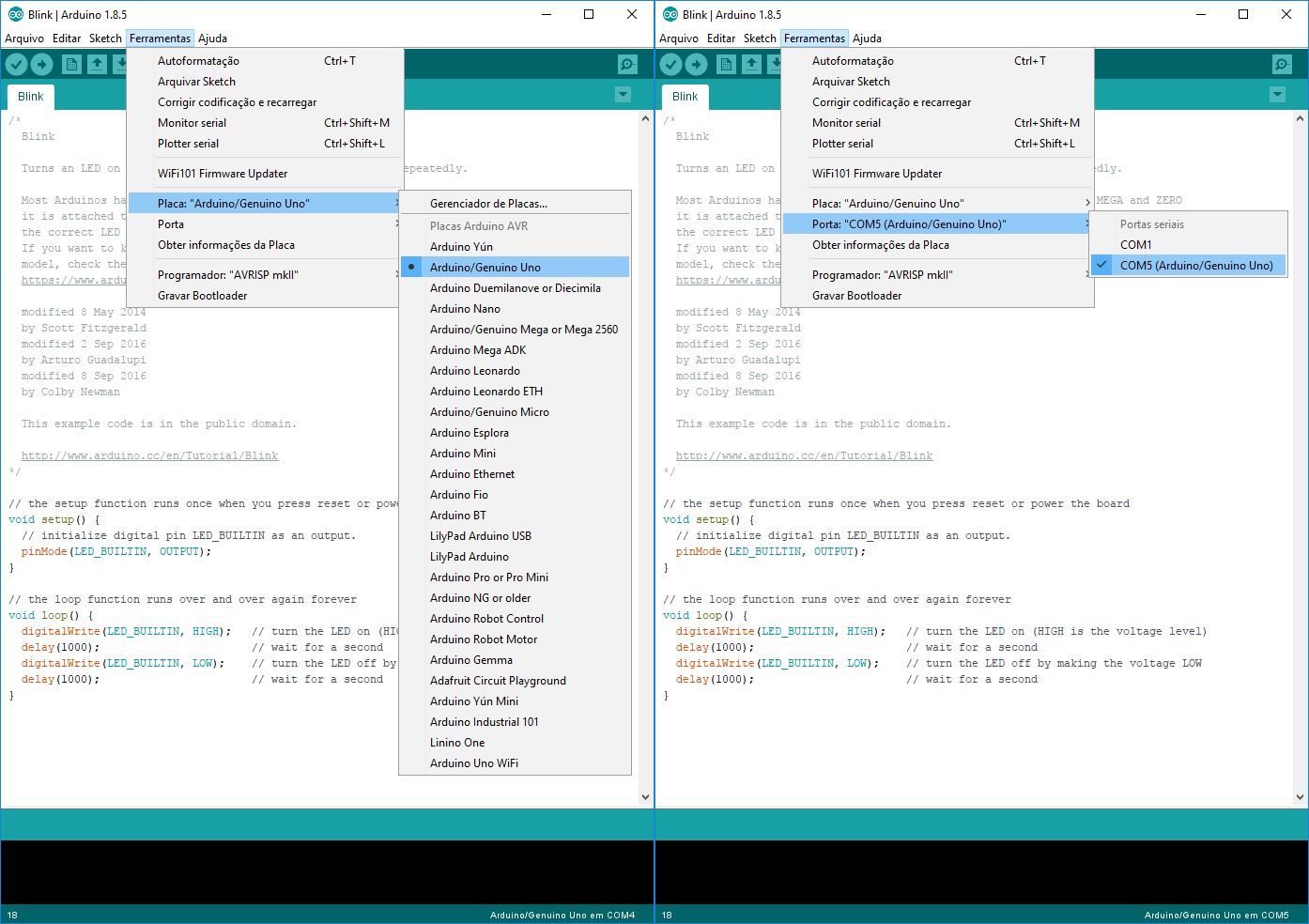The width and height of the screenshot is (1309, 924).
Task: Expand Porta submenu in left window
Action: (265, 224)
